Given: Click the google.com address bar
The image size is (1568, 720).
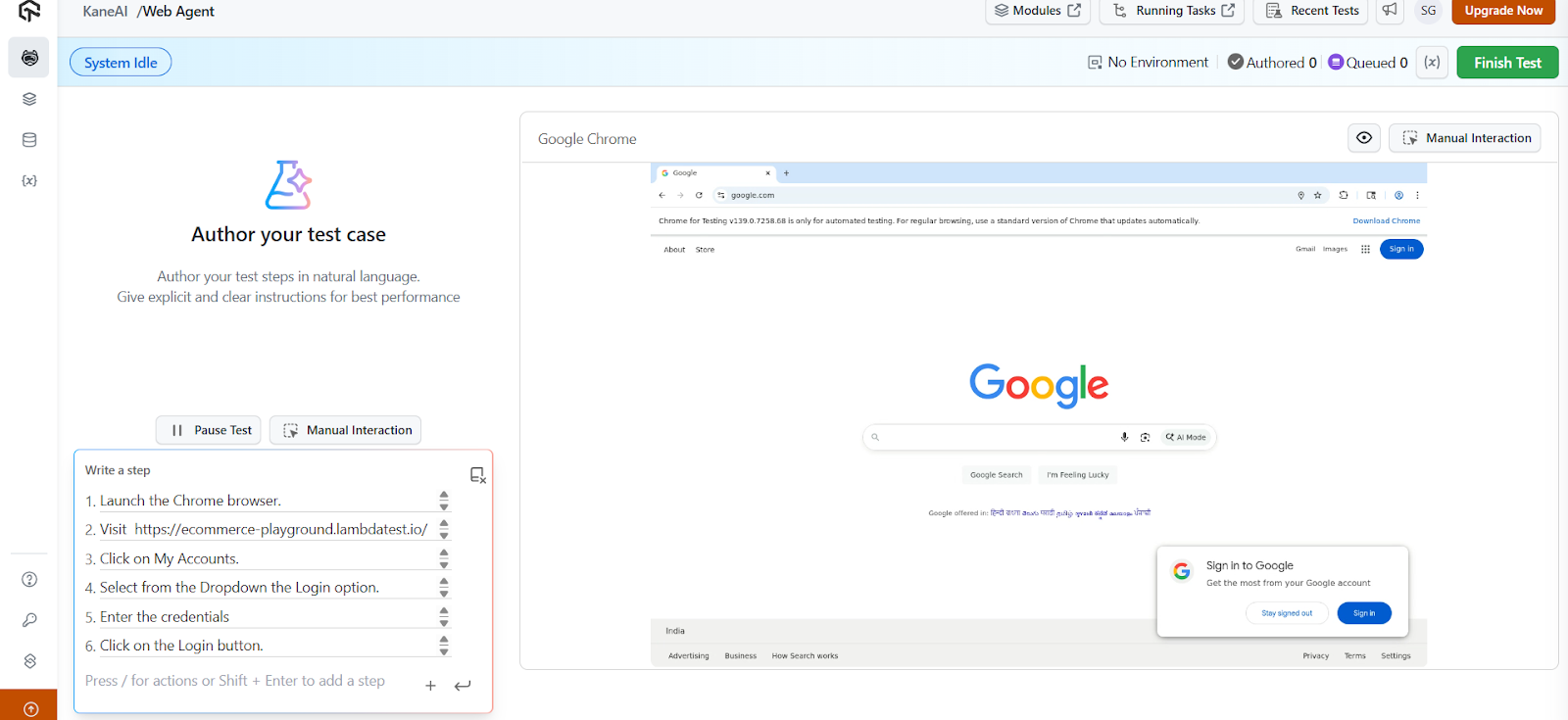Looking at the screenshot, I should (1019, 195).
